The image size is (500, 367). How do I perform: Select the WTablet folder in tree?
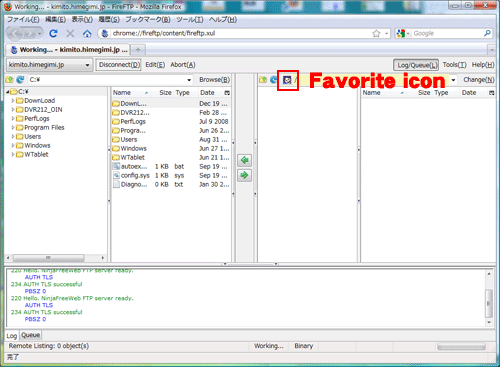click(x=36, y=154)
